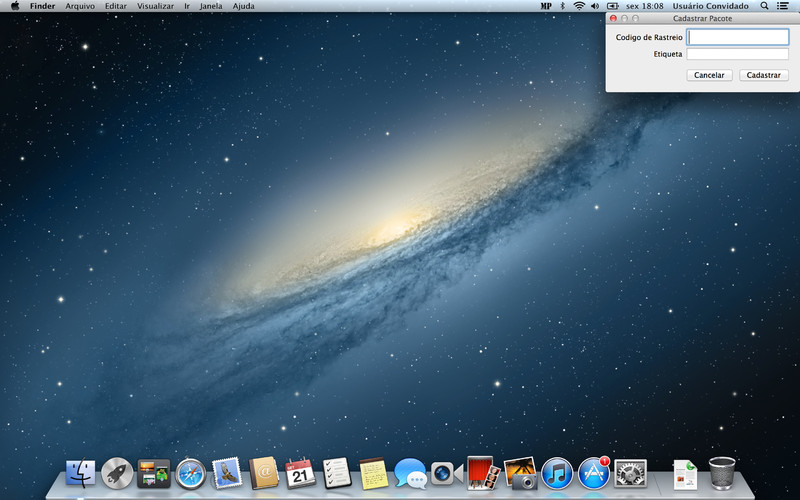This screenshot has height=500, width=800.
Task: Open the Janela menu
Action: pyautogui.click(x=211, y=6)
